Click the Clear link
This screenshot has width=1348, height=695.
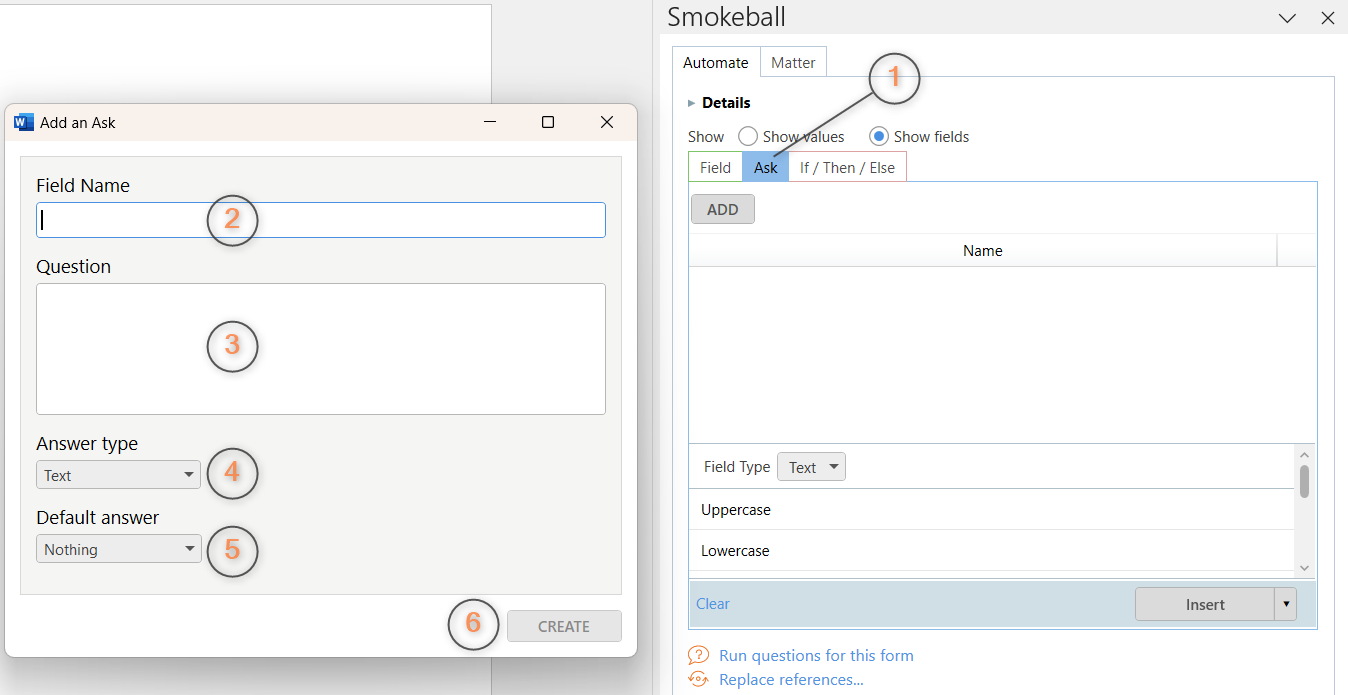point(713,604)
